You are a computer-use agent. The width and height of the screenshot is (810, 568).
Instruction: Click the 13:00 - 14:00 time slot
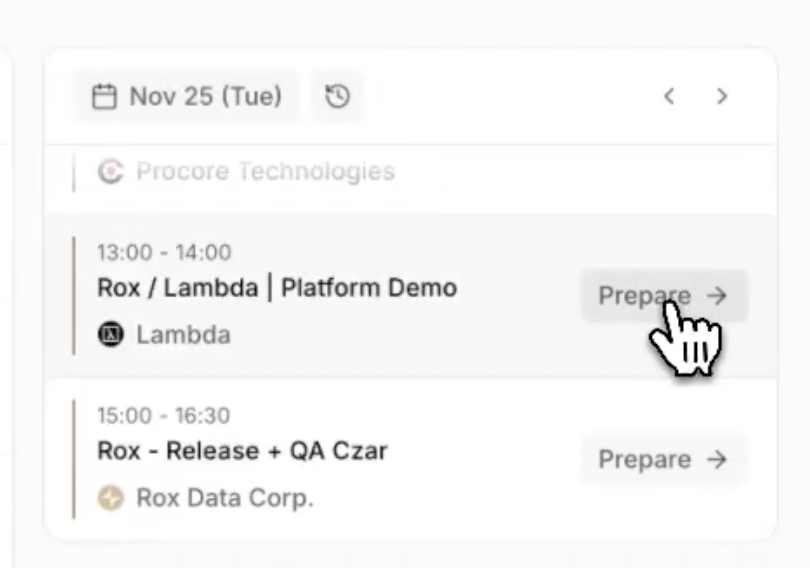[164, 252]
